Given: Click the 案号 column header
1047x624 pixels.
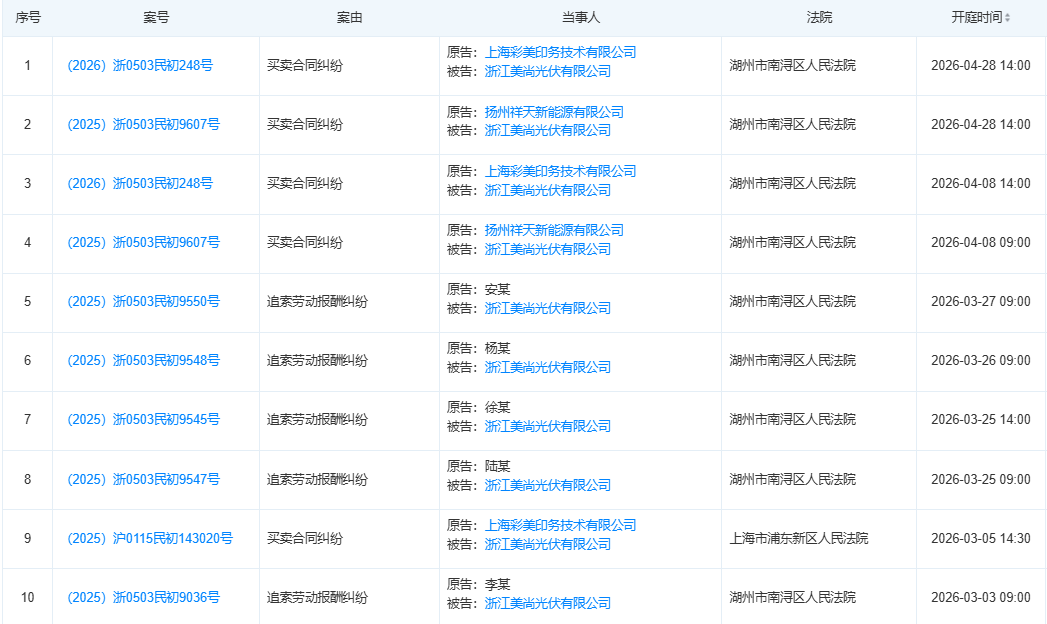Looking at the screenshot, I should point(156,17).
